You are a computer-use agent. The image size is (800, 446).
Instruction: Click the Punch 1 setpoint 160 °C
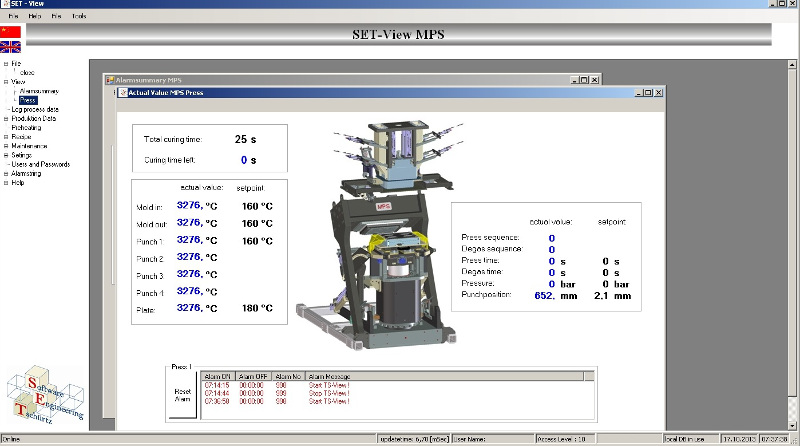(257, 241)
